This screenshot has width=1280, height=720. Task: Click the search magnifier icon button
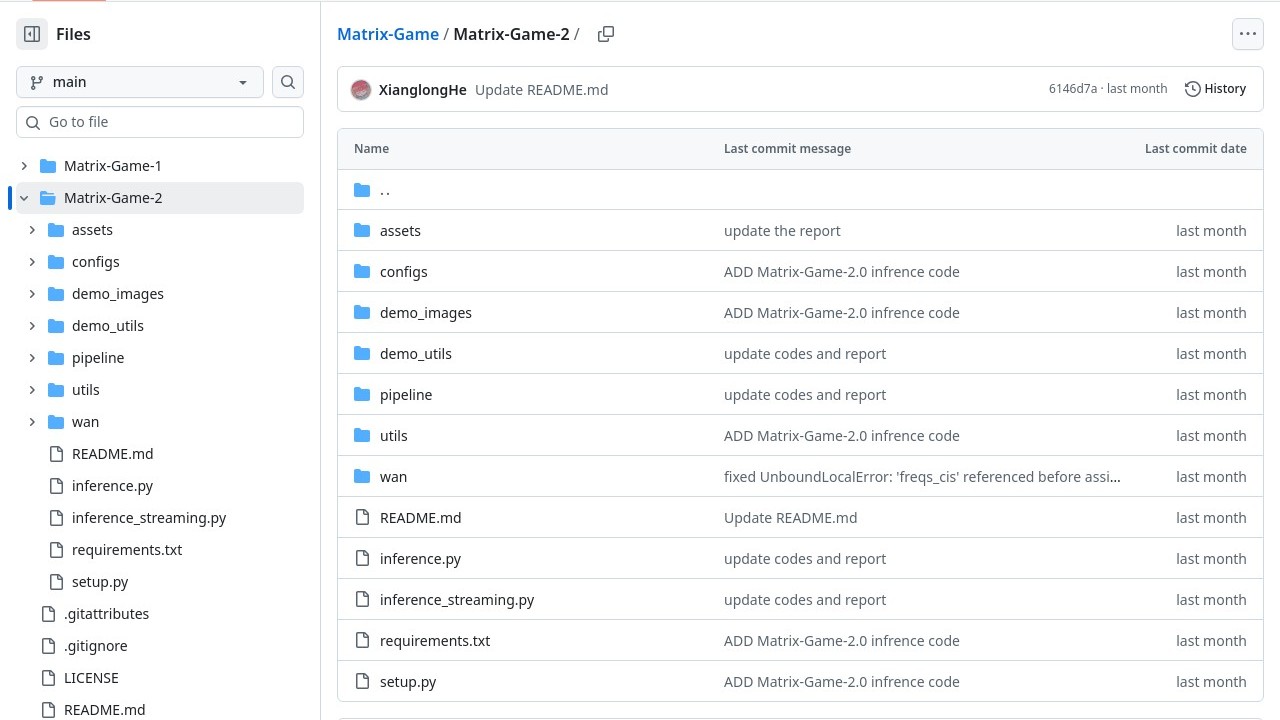288,82
